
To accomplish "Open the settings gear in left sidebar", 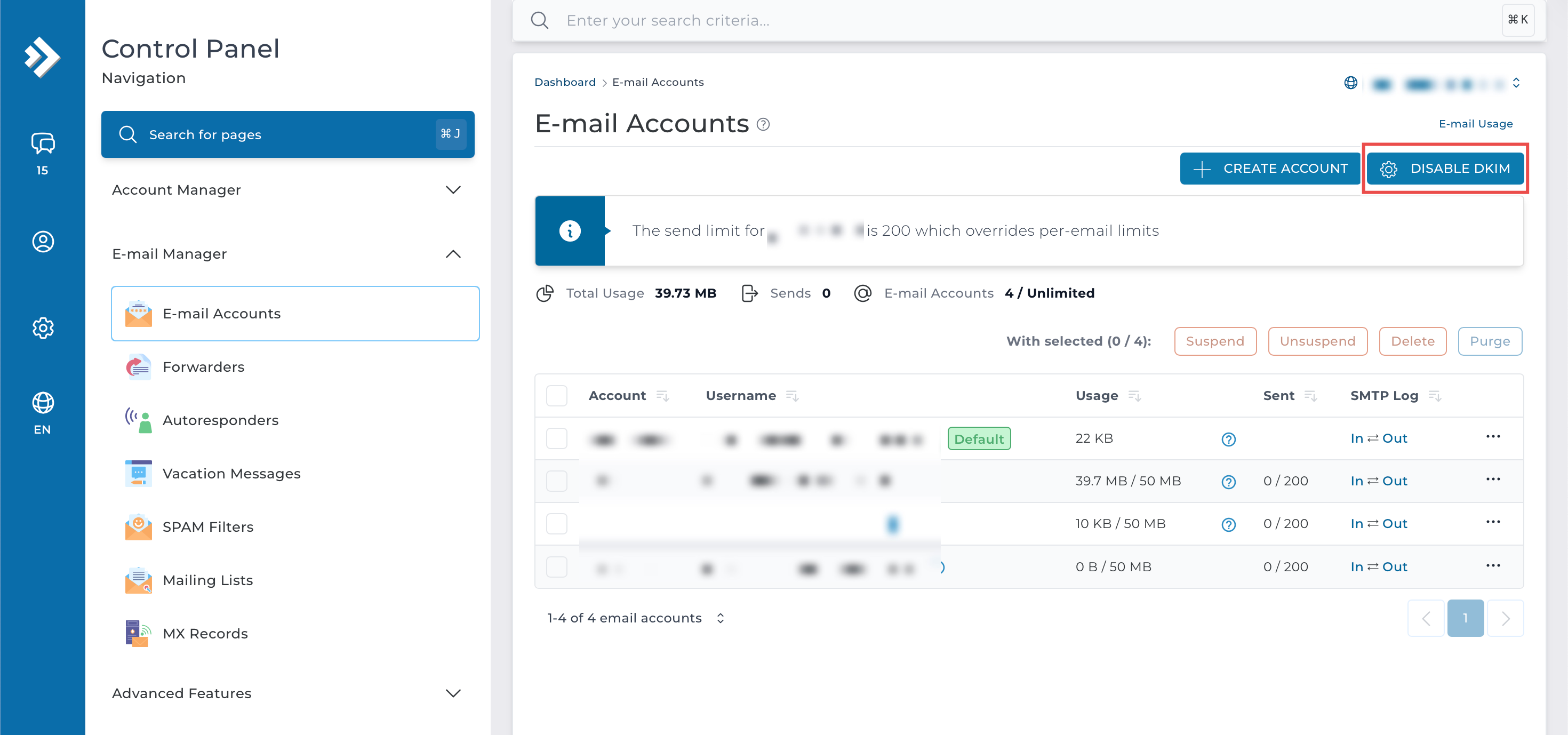I will (43, 328).
